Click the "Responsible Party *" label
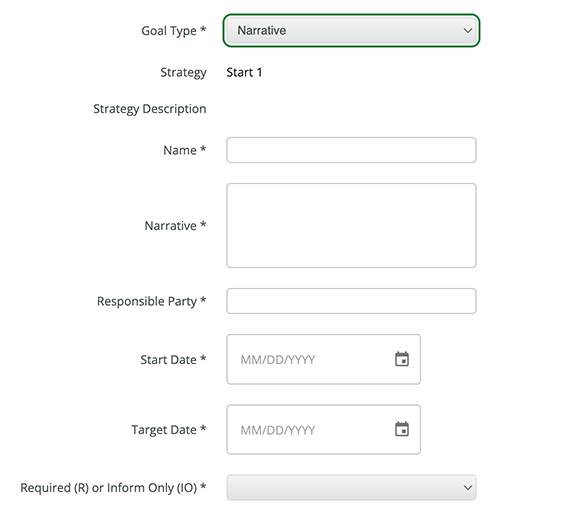Image resolution: width=574 pixels, height=526 pixels. [152, 301]
